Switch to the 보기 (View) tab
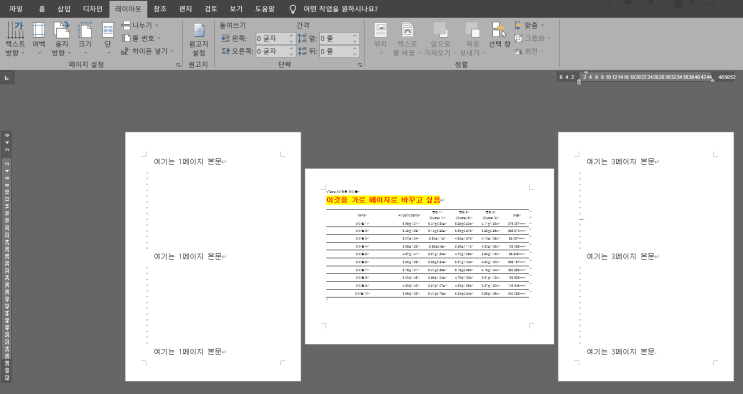The height and width of the screenshot is (394, 743). [x=236, y=9]
